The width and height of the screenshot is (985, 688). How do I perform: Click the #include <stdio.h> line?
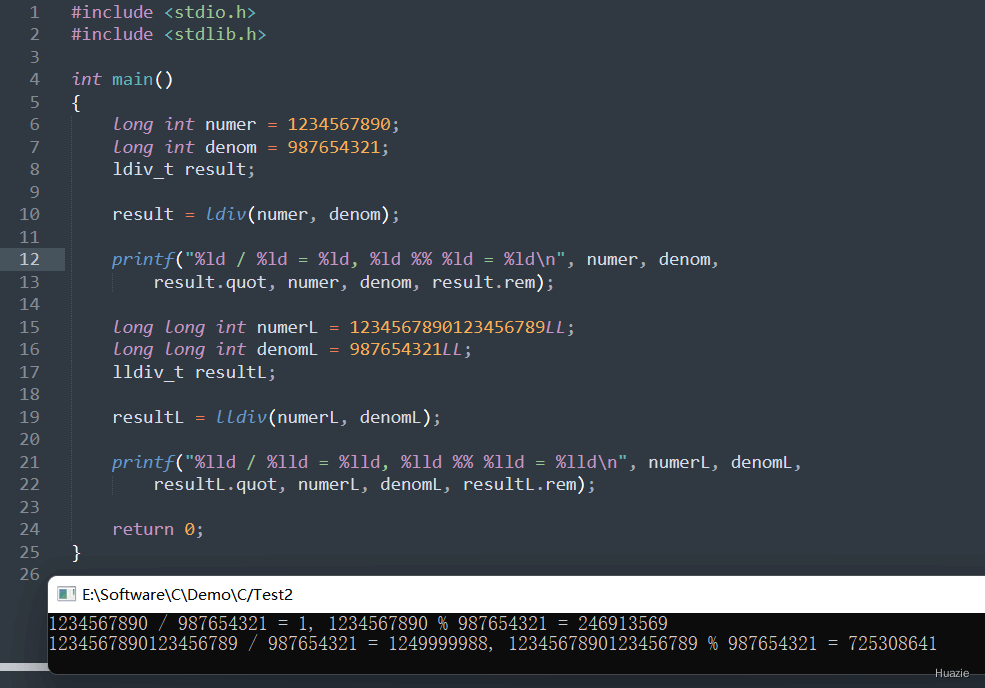point(163,13)
